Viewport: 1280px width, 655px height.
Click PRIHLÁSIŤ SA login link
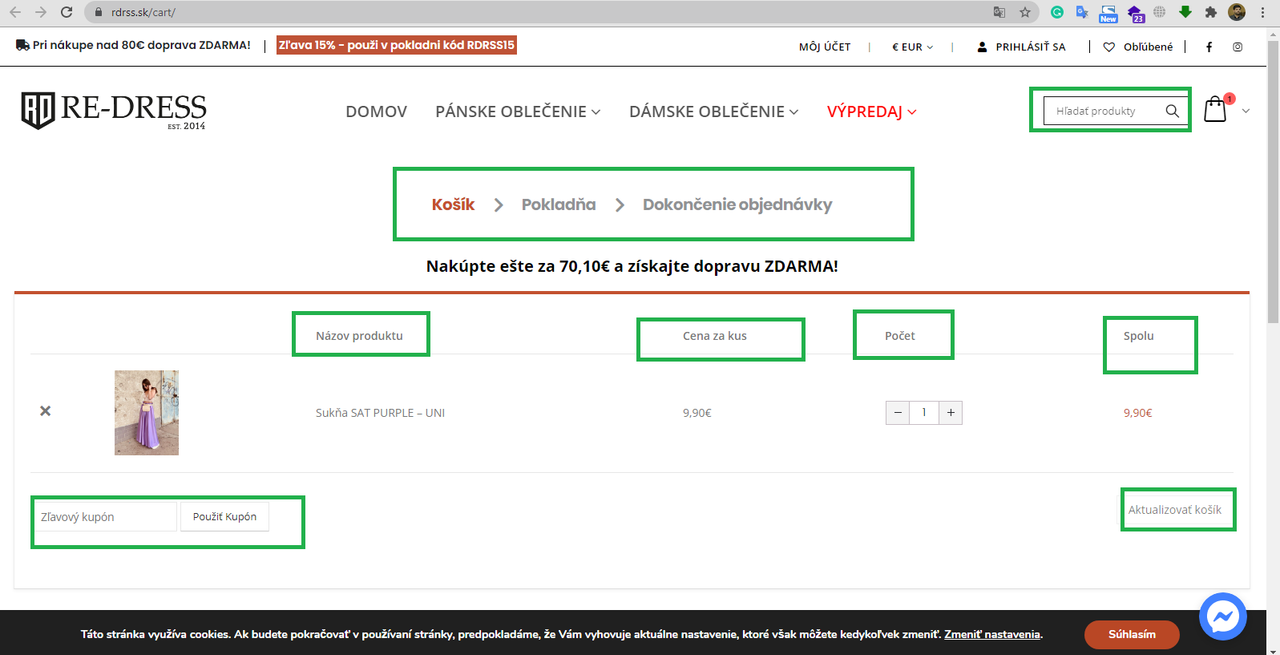click(1031, 47)
